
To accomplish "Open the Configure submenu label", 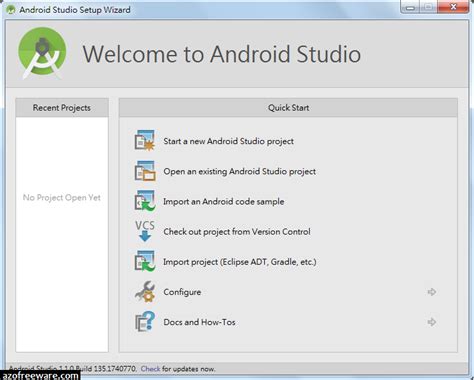I will click(x=182, y=292).
